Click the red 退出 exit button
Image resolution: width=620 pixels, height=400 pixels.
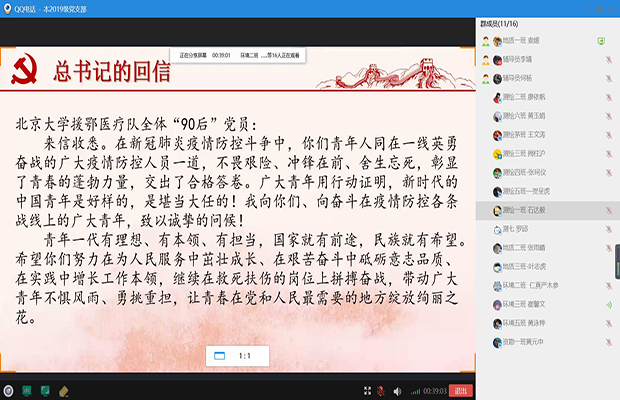click(x=460, y=390)
